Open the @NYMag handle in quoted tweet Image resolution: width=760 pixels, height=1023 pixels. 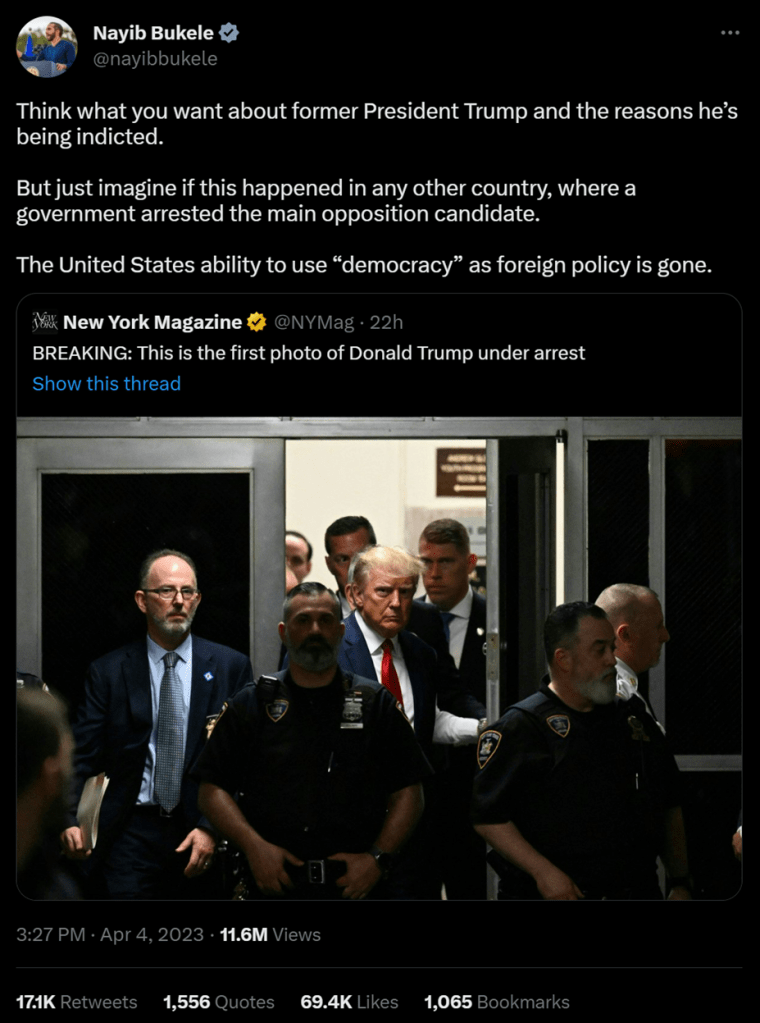[314, 322]
